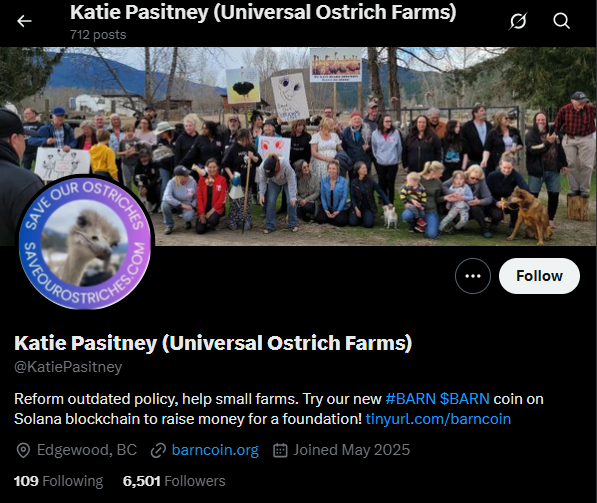This screenshot has width=597, height=503.
Task: Click the $BARN cashtag in the bio
Action: [x=465, y=399]
